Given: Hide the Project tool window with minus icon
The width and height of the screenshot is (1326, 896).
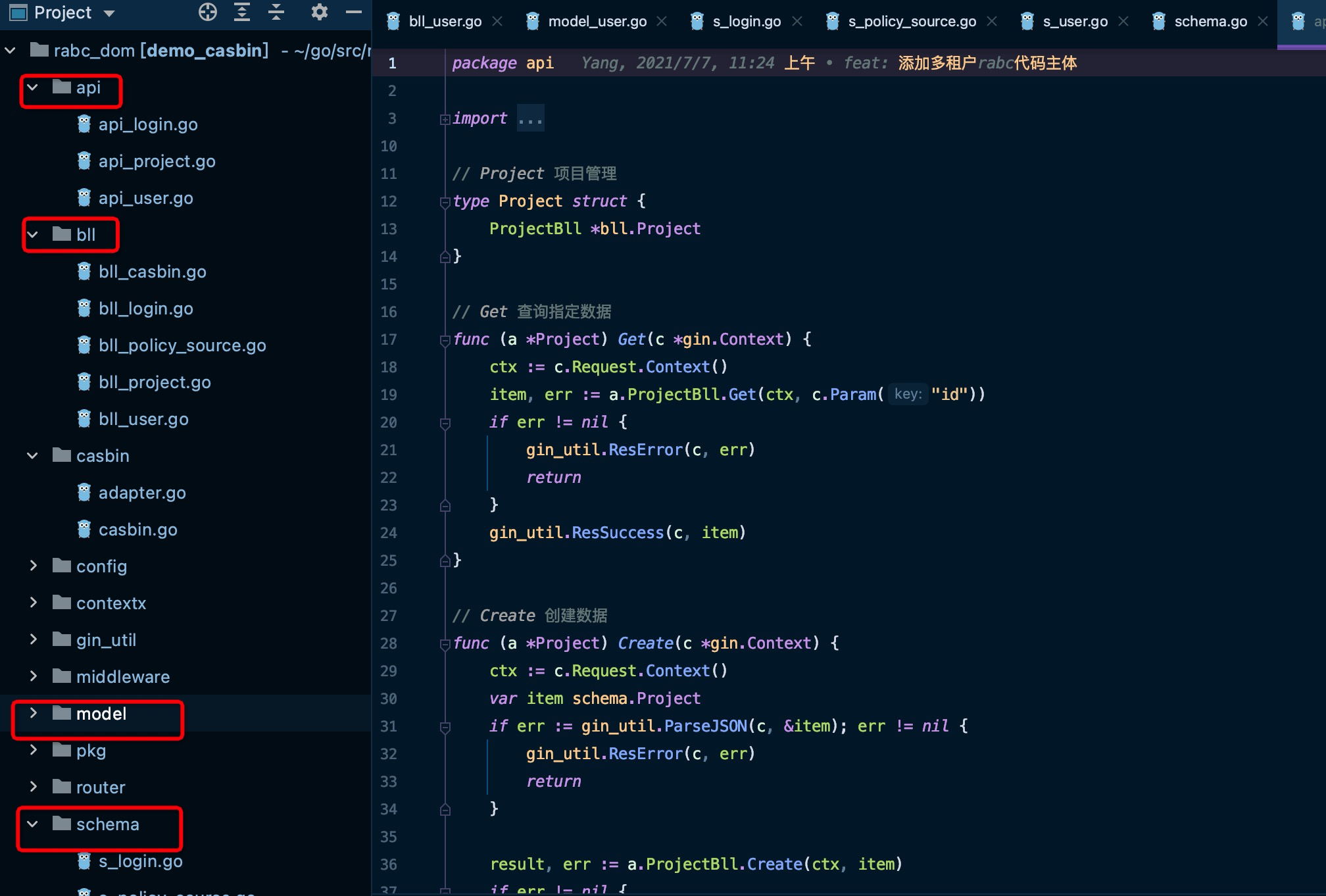Looking at the screenshot, I should (x=354, y=12).
